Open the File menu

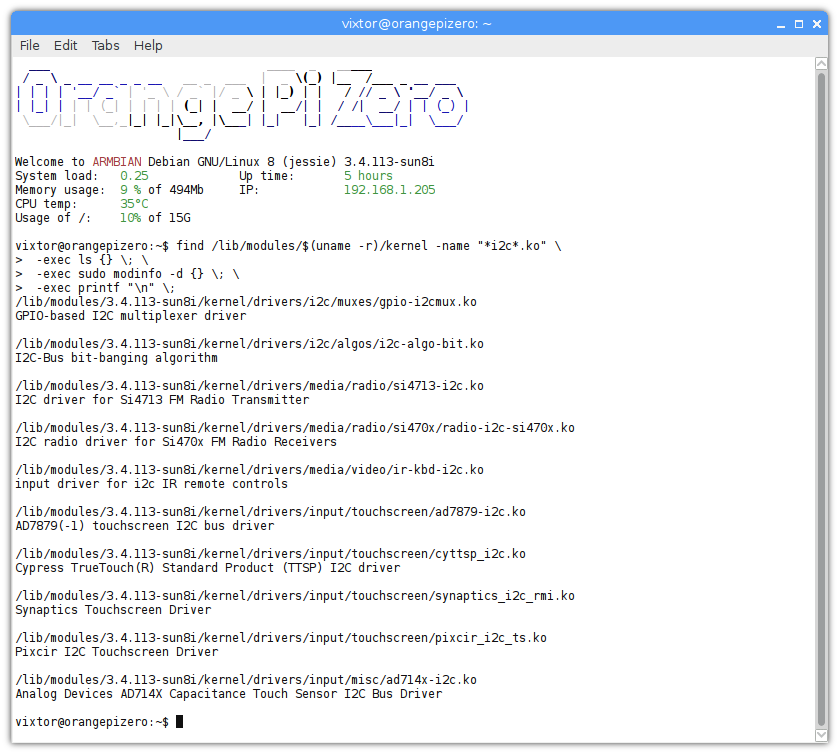[29, 45]
